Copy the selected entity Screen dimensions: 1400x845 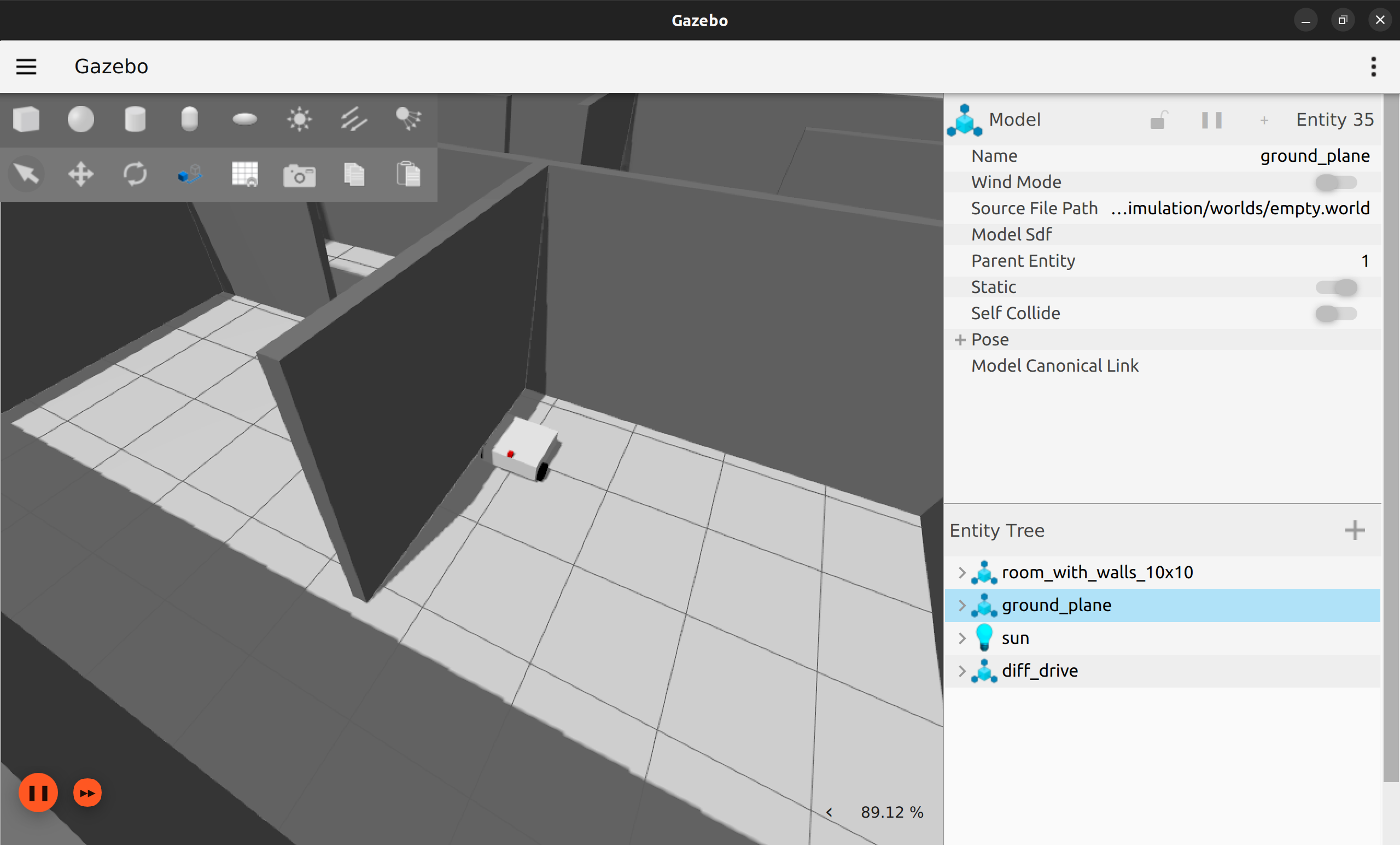(x=354, y=174)
